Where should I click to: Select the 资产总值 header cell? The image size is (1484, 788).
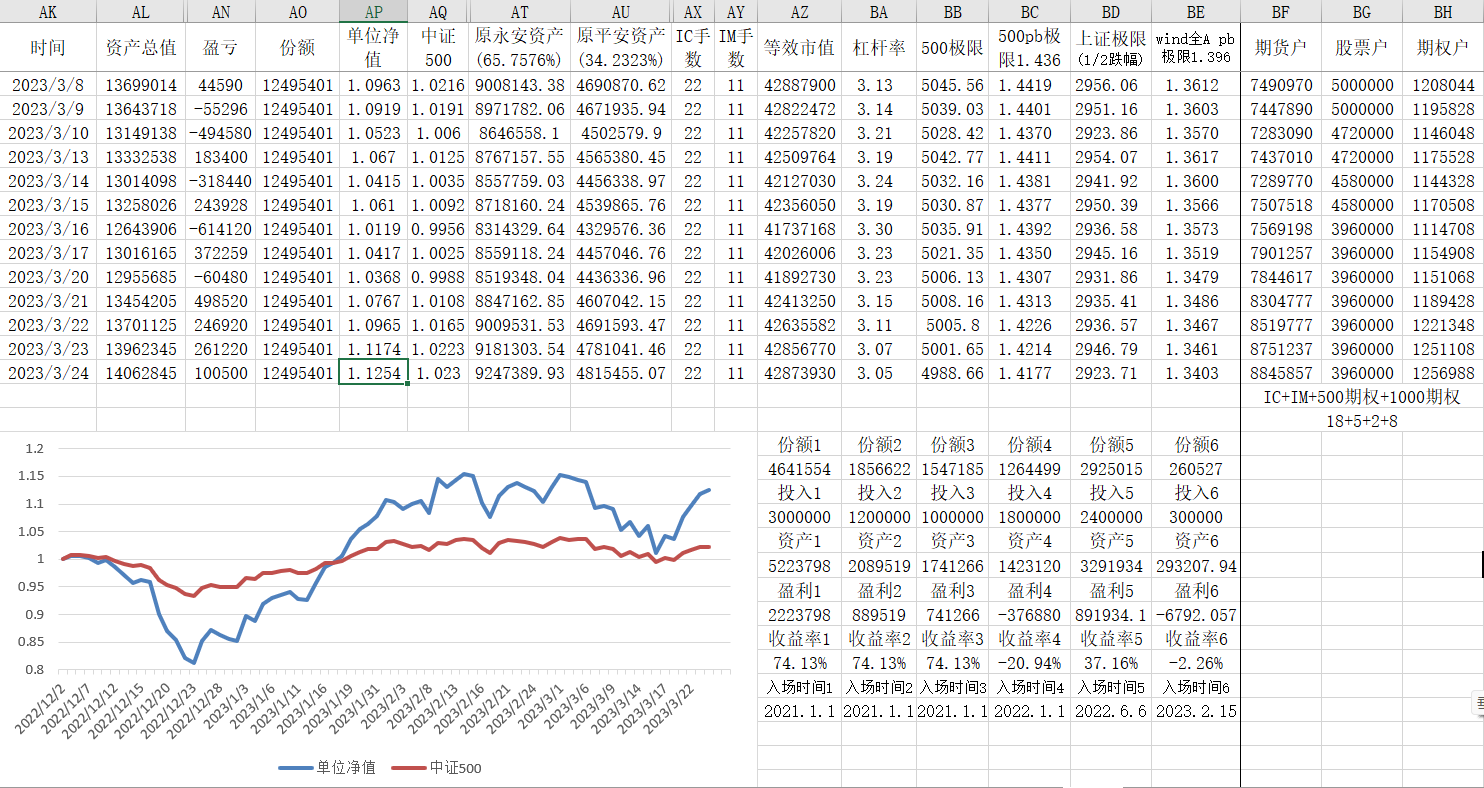pos(141,48)
